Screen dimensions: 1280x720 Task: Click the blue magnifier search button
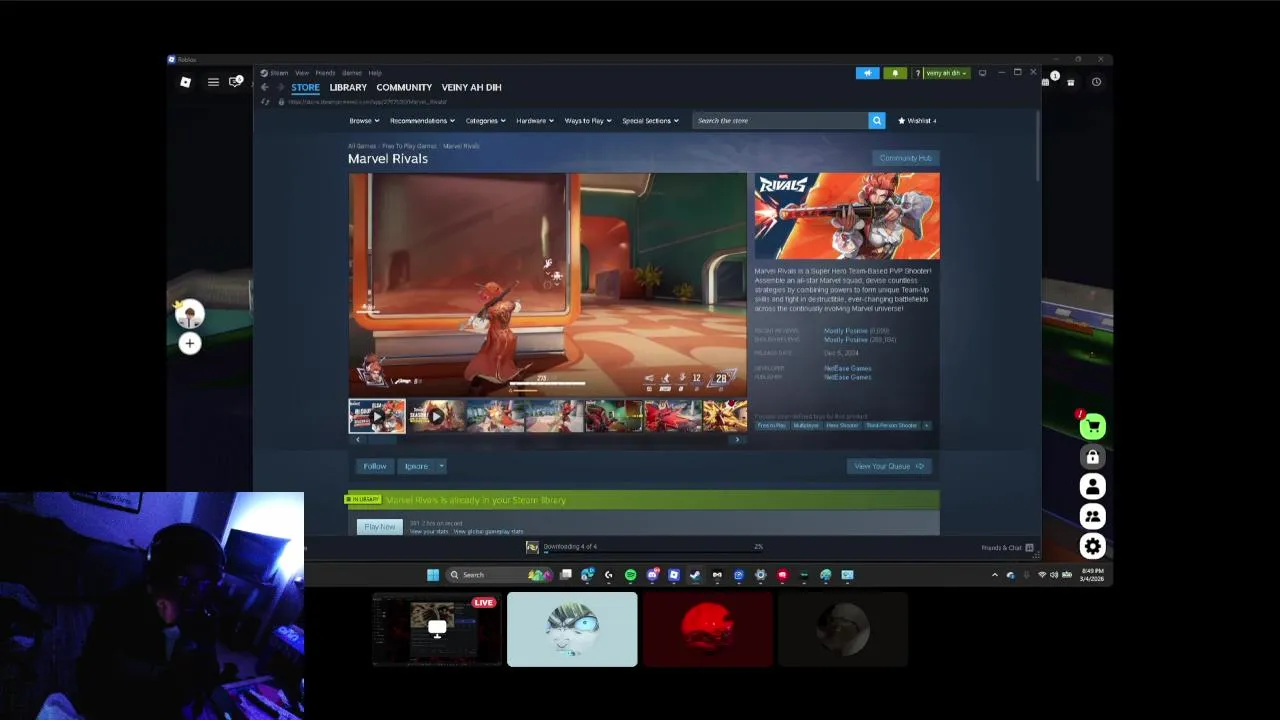coord(877,121)
